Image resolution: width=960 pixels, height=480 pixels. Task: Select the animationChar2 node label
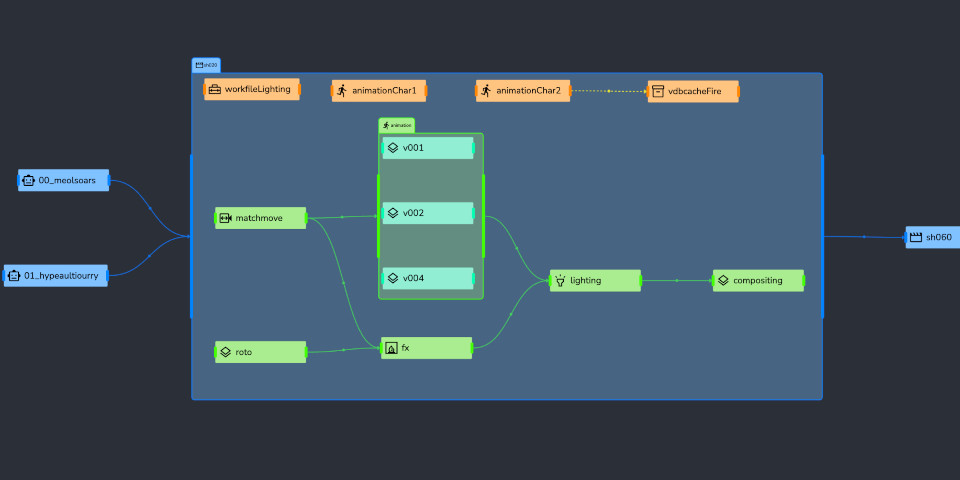pos(528,91)
